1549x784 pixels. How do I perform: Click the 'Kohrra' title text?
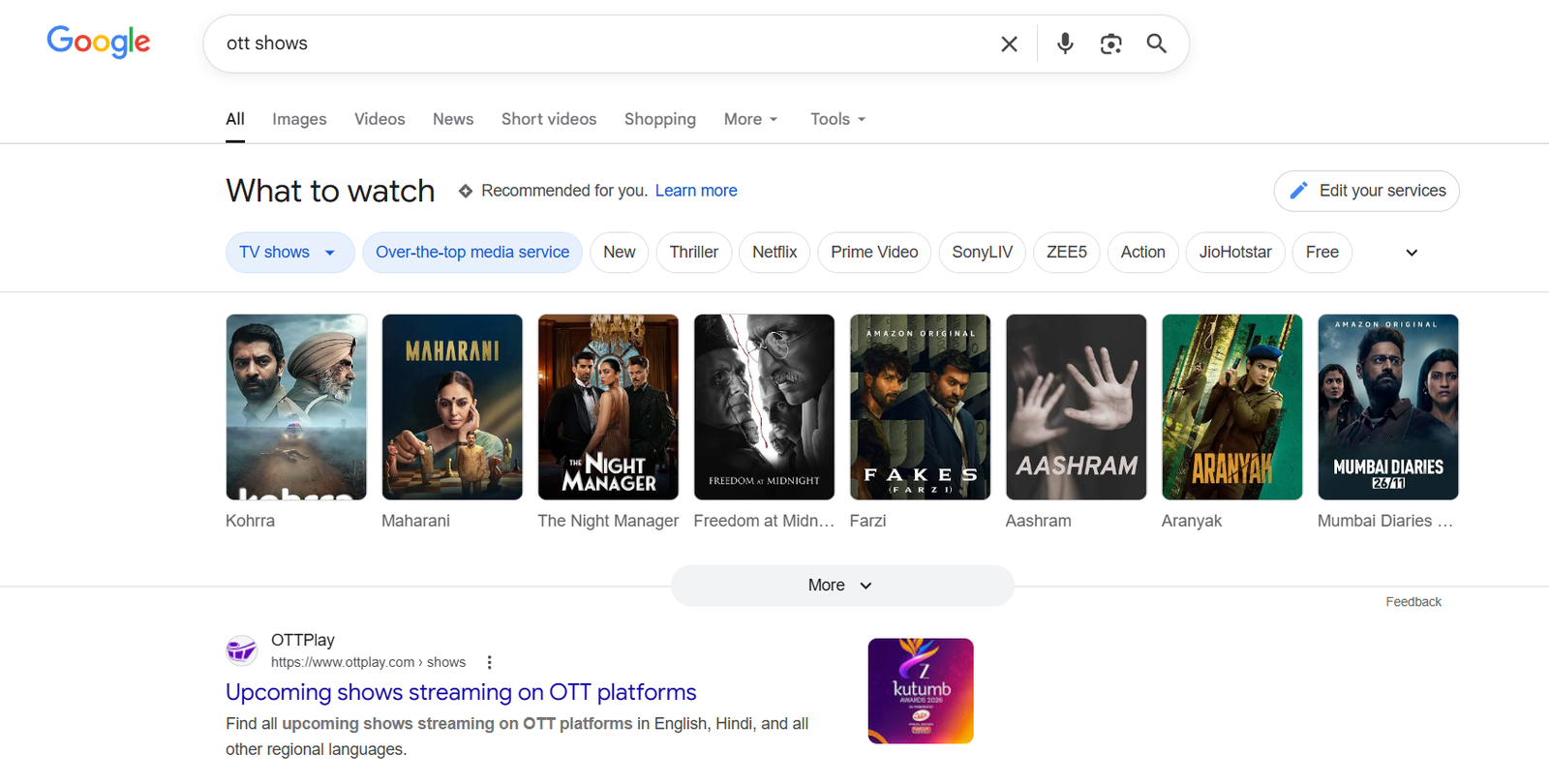250,521
